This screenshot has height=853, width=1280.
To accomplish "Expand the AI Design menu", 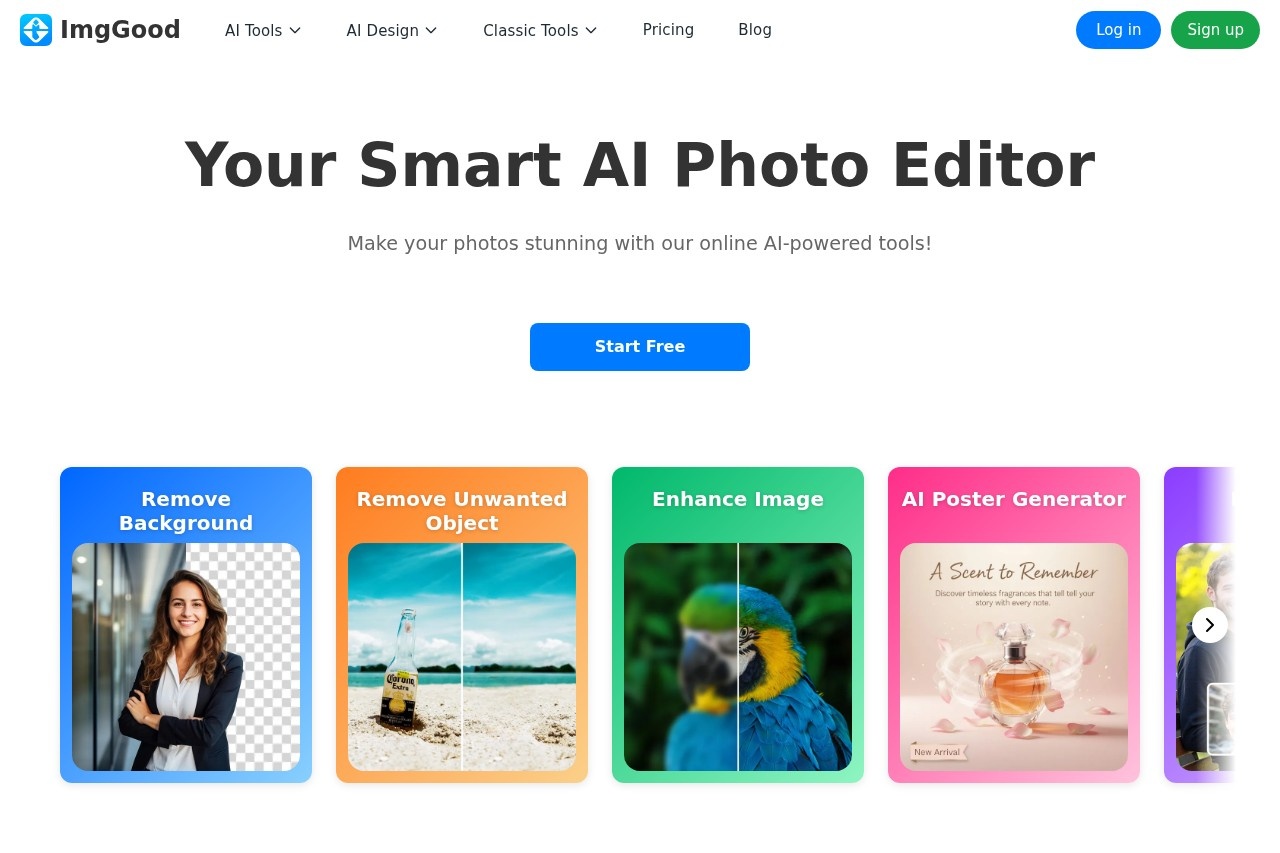I will (x=392, y=30).
